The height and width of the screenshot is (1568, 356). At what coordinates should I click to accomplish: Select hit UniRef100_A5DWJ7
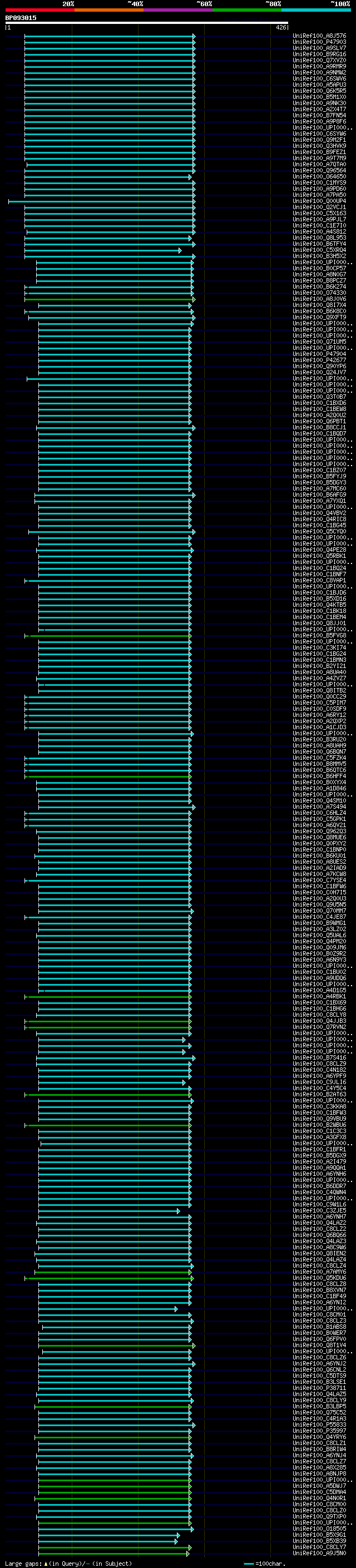319,1486
